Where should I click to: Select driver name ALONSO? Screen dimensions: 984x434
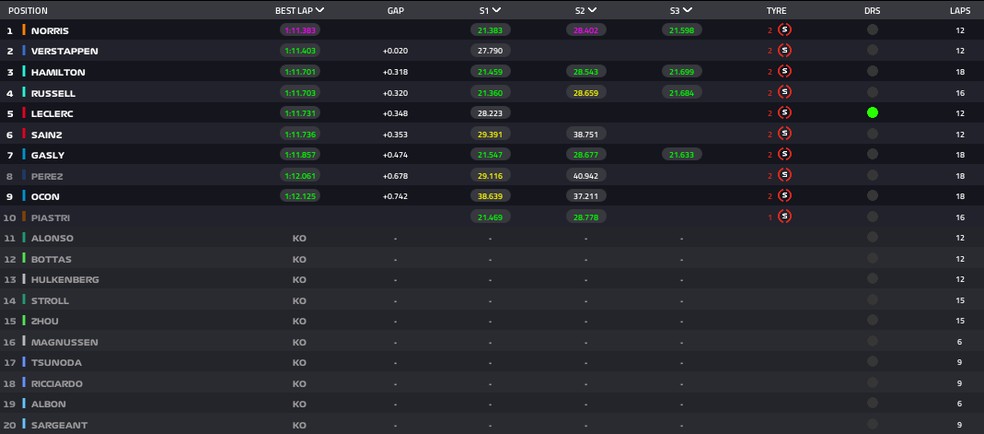(x=52, y=238)
